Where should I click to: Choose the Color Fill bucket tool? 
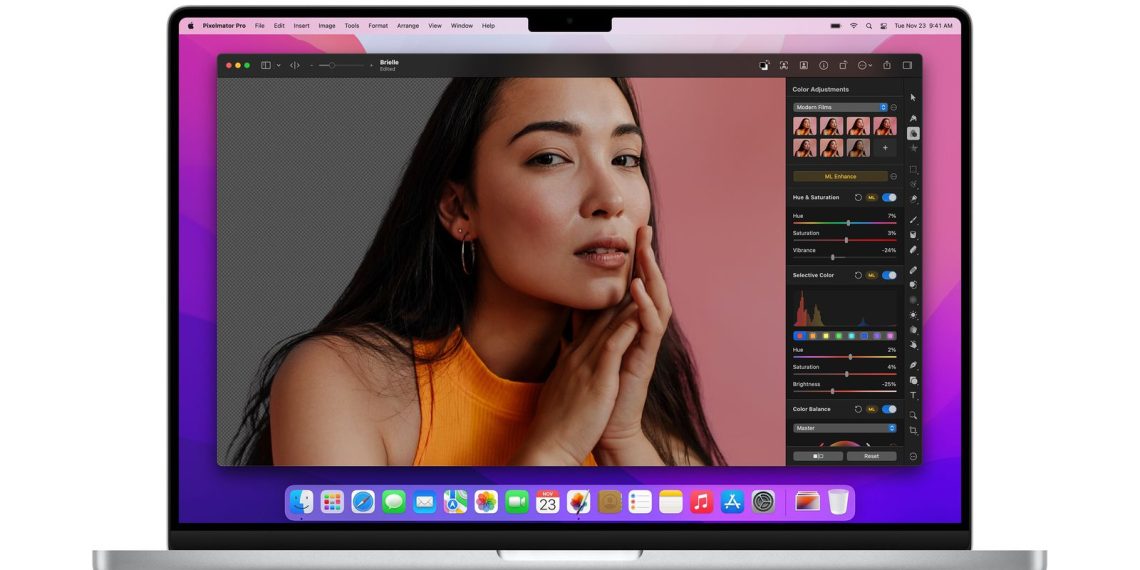pos(913,235)
